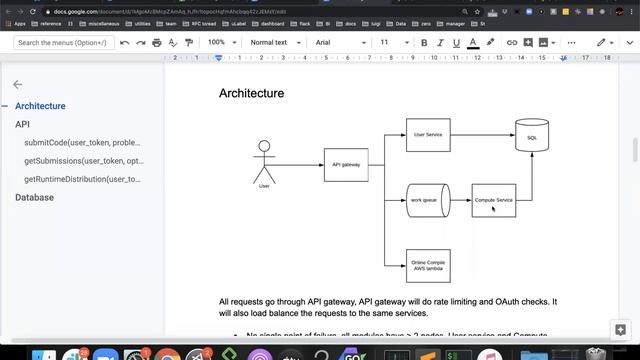The image size is (640, 360).
Task: Select the API gateway box in diagram
Action: pos(346,165)
